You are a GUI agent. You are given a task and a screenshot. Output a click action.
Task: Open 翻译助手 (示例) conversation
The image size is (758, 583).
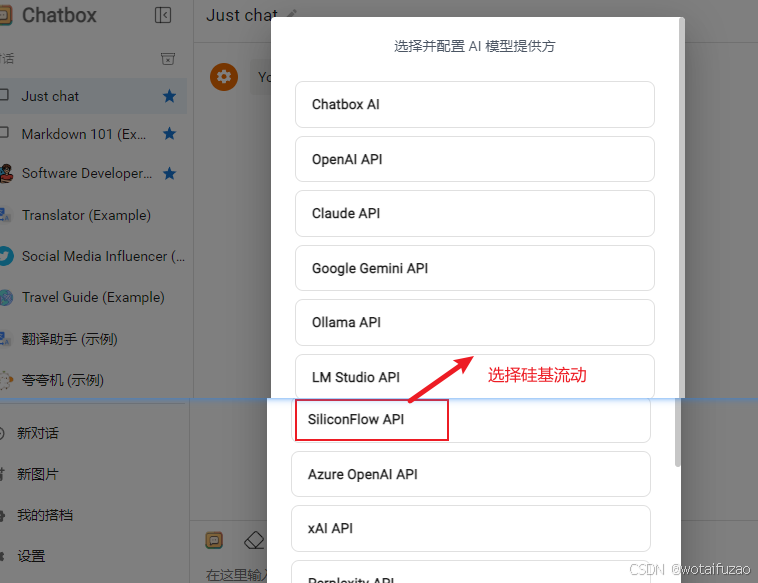pyautogui.click(x=93, y=339)
